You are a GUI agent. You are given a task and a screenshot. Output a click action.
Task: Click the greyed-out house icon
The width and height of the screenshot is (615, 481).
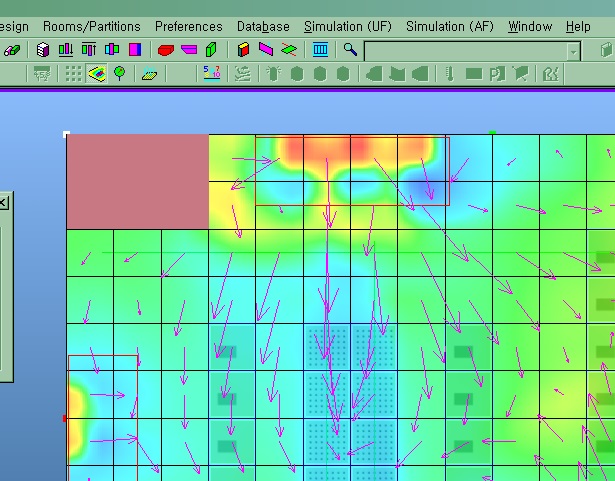pyautogui.click(x=551, y=74)
